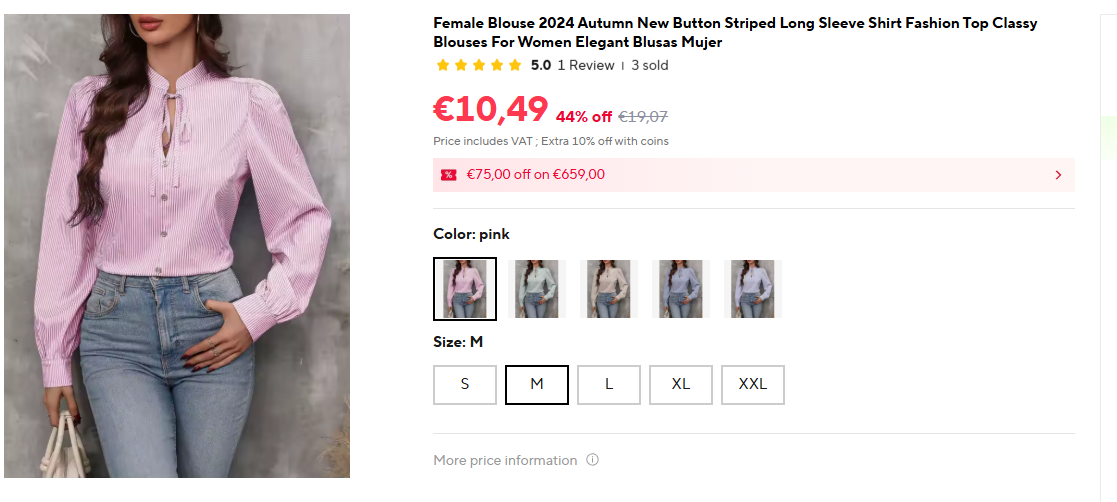Click the red coupon ticket icon

pyautogui.click(x=448, y=175)
